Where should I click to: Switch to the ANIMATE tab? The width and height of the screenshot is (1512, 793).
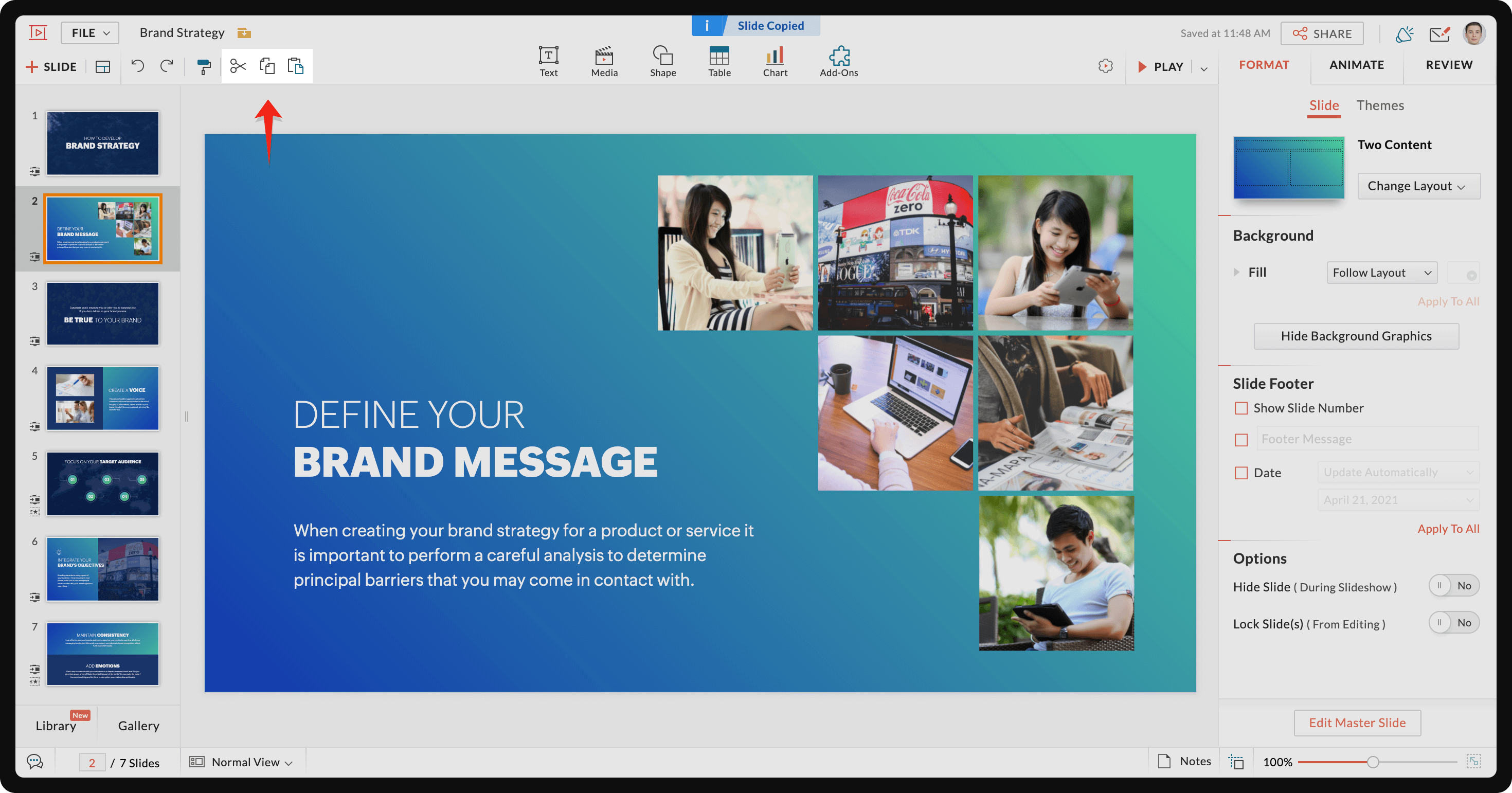pyautogui.click(x=1356, y=65)
